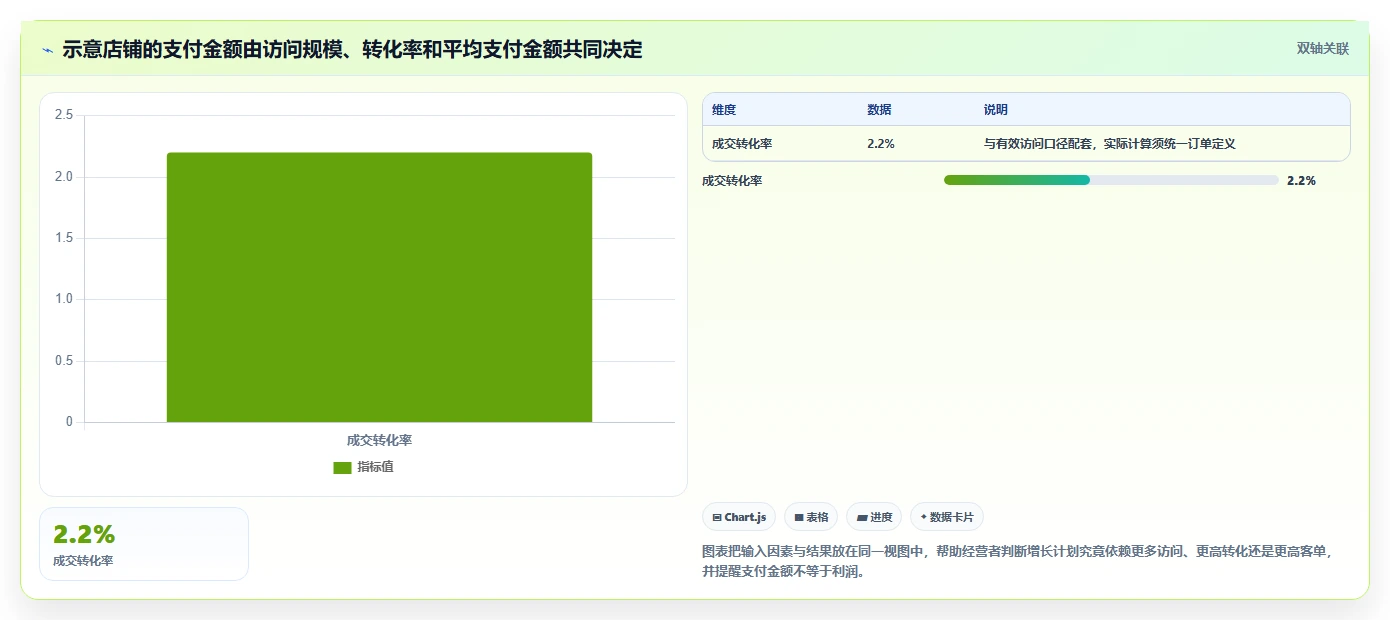Click the lightning icon beside the title

[x=47, y=49]
